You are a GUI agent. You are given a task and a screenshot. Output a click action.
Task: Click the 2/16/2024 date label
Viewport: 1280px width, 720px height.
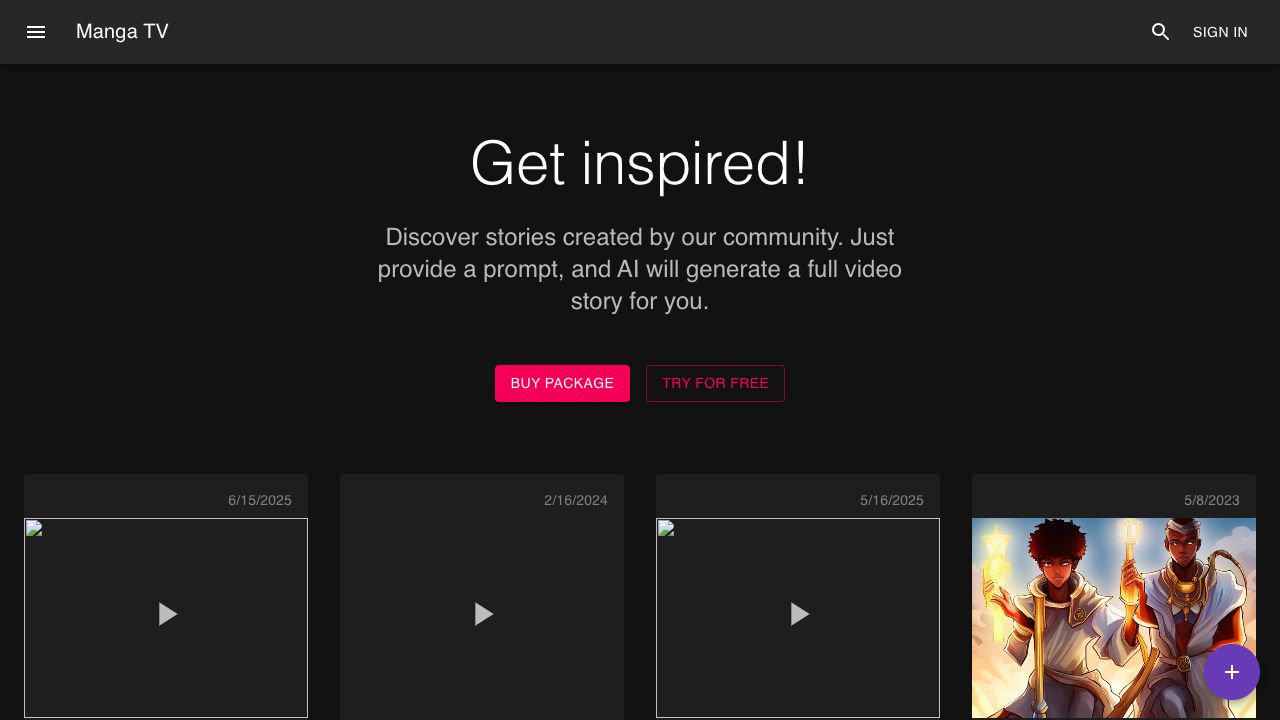click(575, 500)
